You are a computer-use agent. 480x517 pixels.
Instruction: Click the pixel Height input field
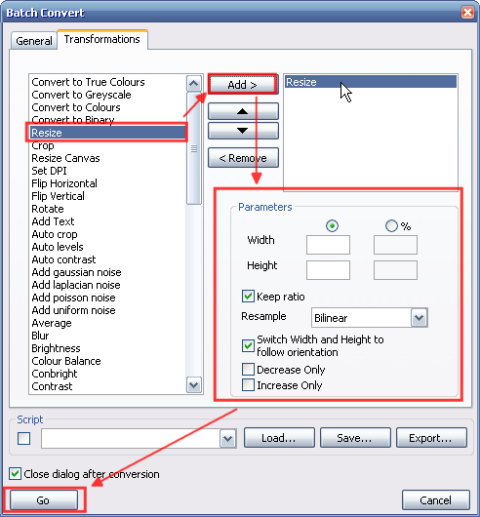click(328, 270)
